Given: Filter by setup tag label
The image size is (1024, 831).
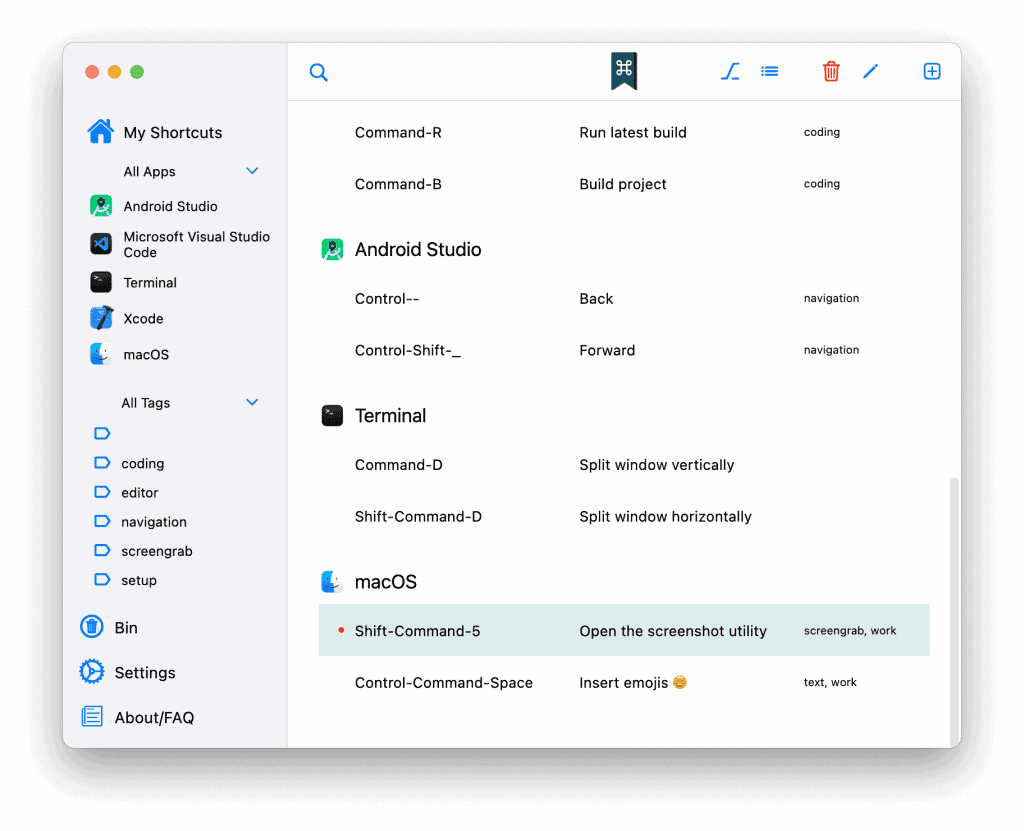Looking at the screenshot, I should tap(138, 581).
